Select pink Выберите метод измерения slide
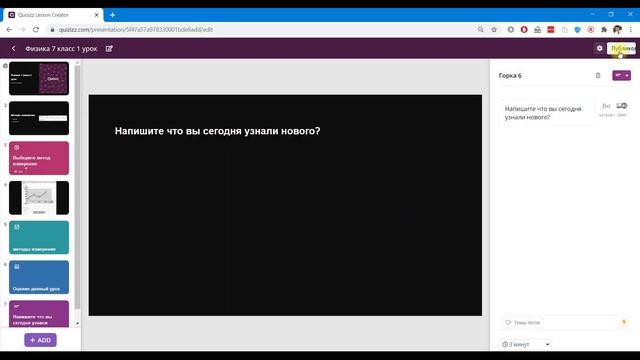The width and height of the screenshot is (640, 360). click(39, 158)
